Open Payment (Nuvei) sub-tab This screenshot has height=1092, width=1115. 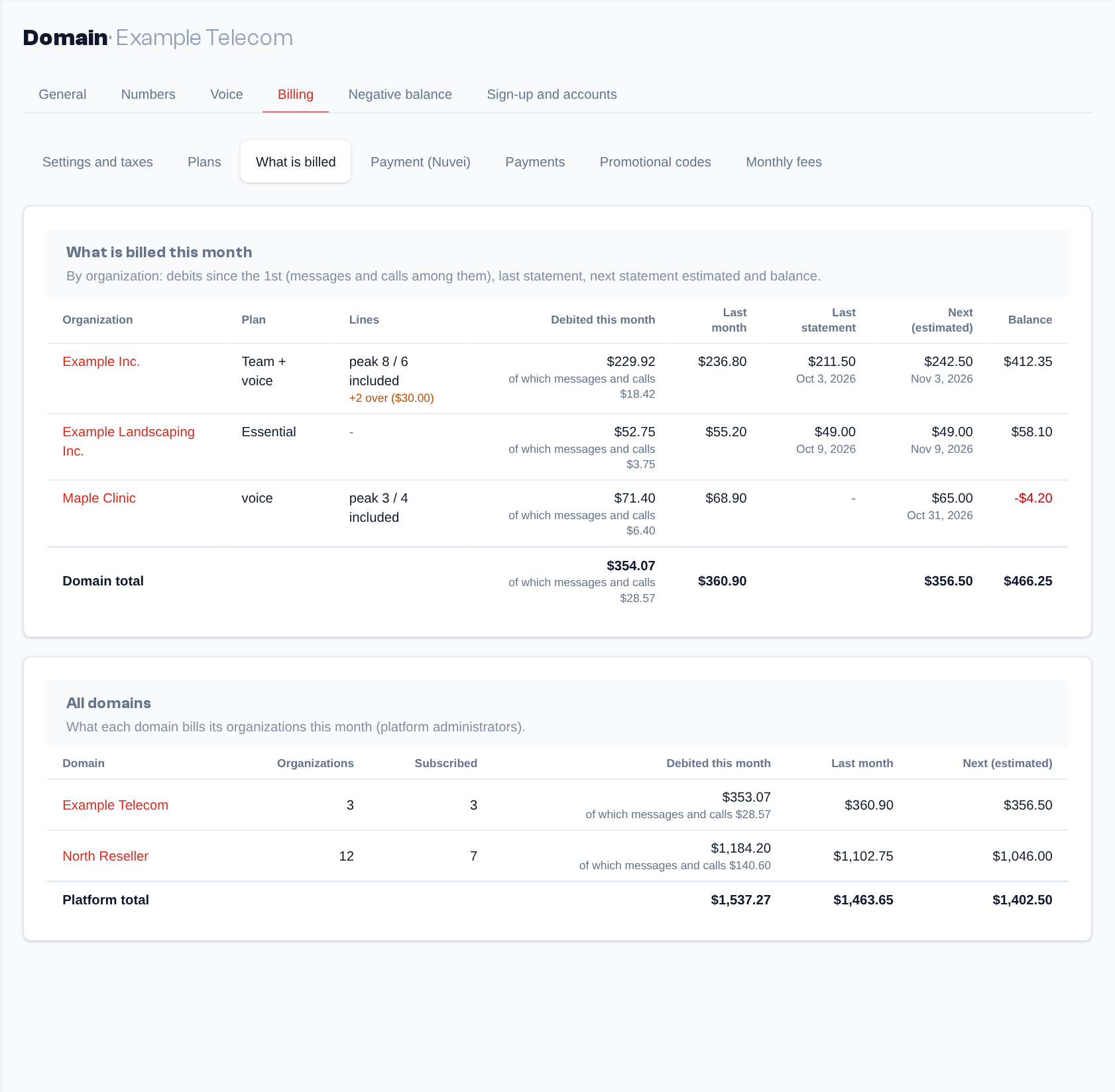click(420, 162)
